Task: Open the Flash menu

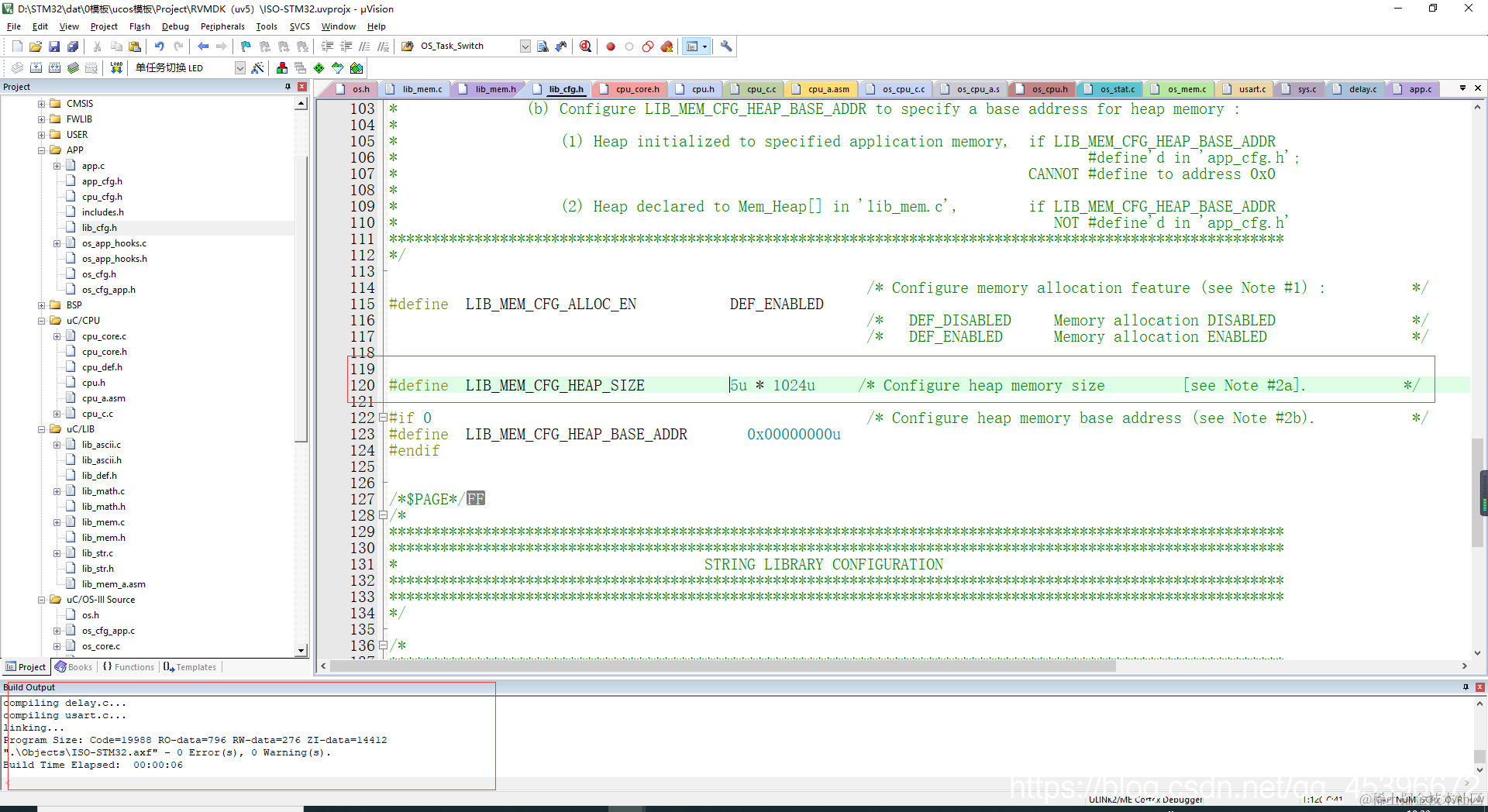Action: coord(139,26)
